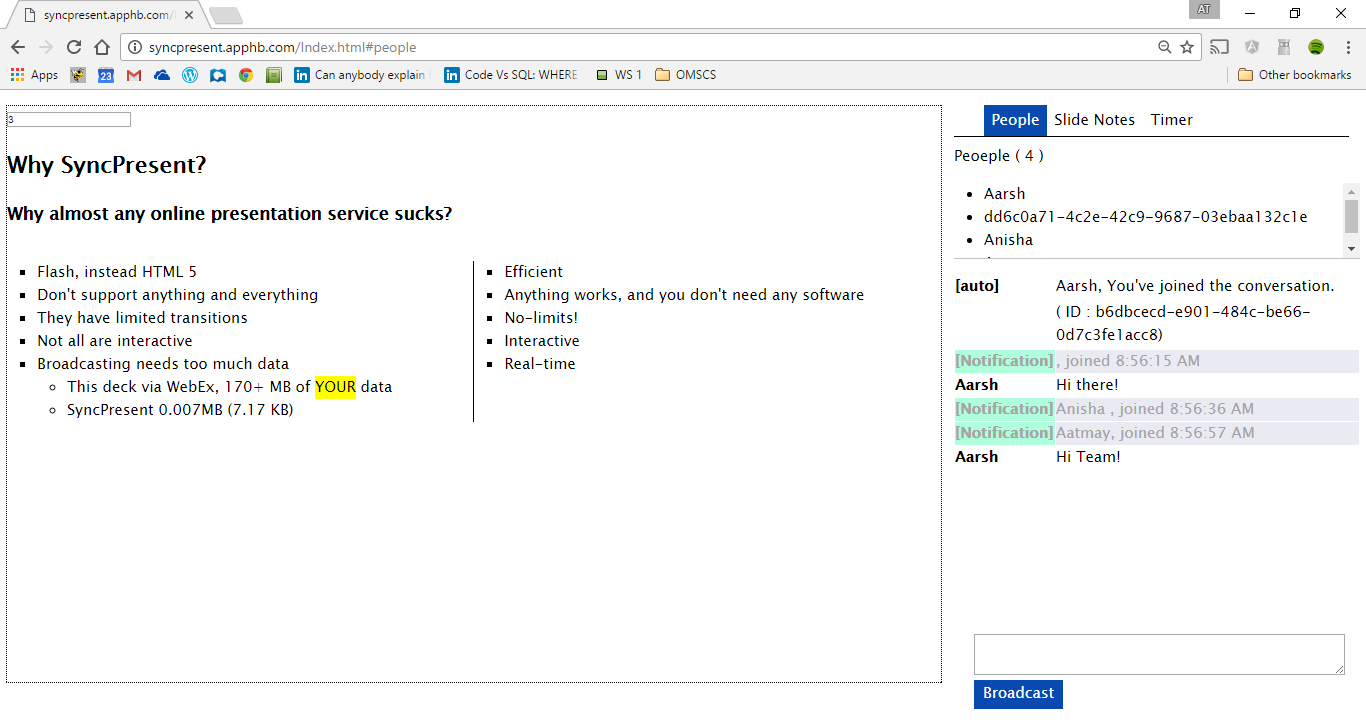Open 'Can anybody explain' LinkedIn bookmark

(362, 75)
